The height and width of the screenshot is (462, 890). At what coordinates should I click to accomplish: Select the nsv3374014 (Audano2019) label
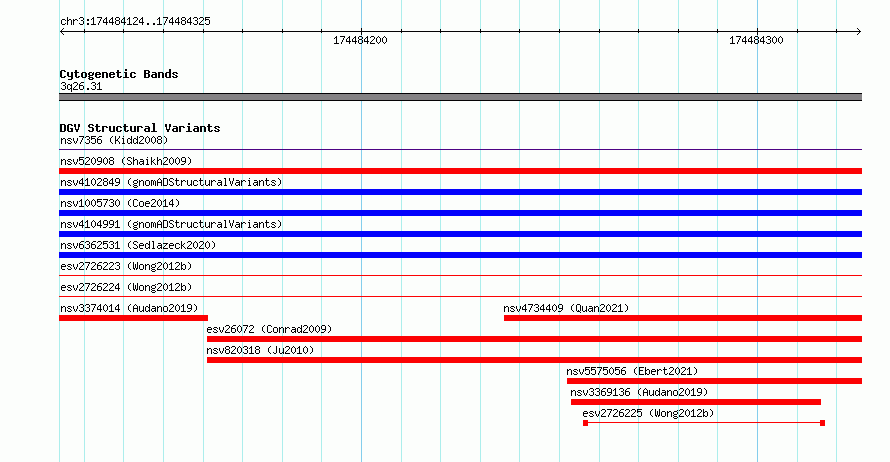coord(129,308)
